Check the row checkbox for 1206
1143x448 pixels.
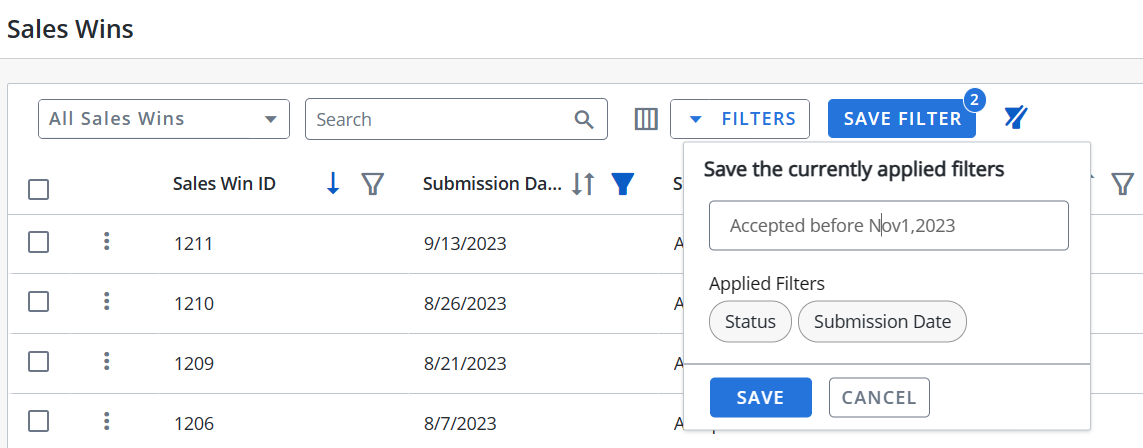click(39, 421)
